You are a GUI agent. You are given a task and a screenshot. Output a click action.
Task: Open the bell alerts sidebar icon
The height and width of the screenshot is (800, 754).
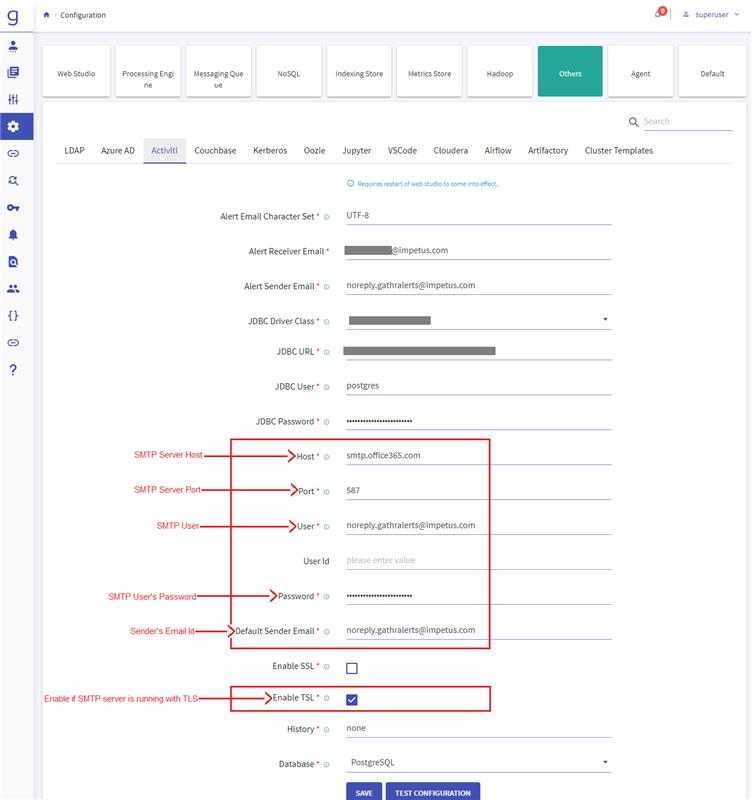13,235
